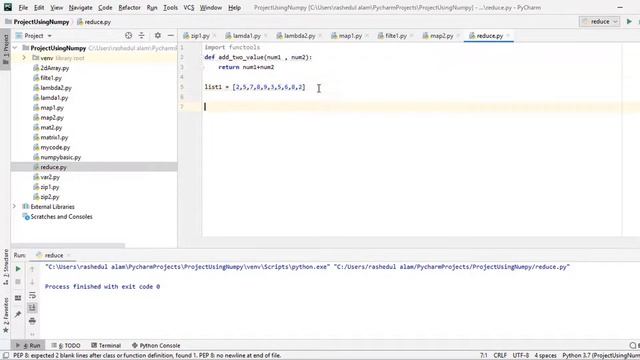Open the VCS menu

click(189, 8)
